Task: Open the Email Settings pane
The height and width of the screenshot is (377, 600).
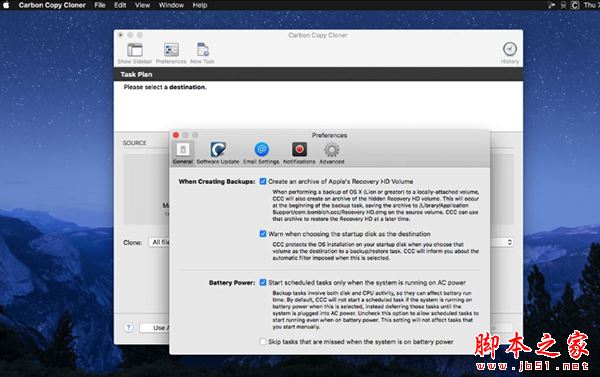Action: pyautogui.click(x=261, y=153)
